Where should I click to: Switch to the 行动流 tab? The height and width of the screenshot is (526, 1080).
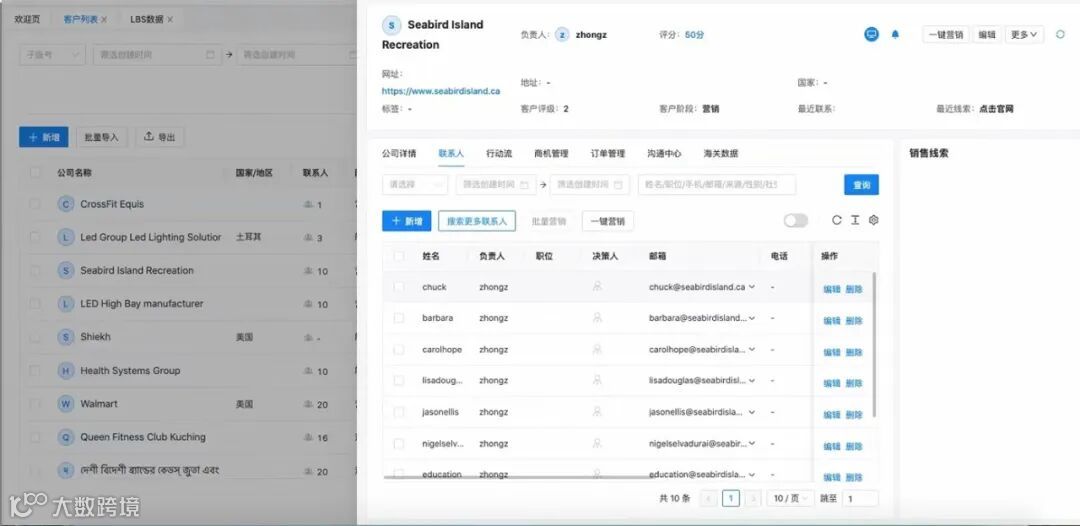[x=499, y=154]
